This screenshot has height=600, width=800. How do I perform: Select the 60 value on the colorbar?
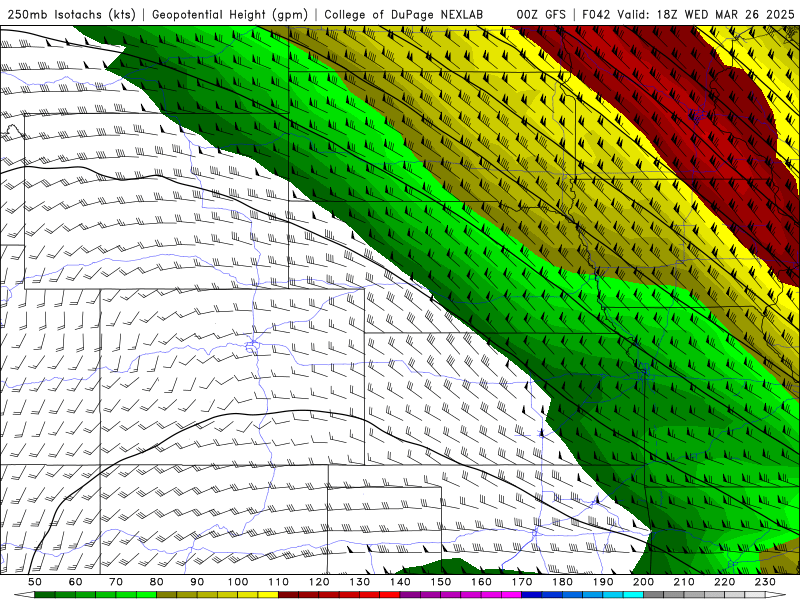pos(76,582)
